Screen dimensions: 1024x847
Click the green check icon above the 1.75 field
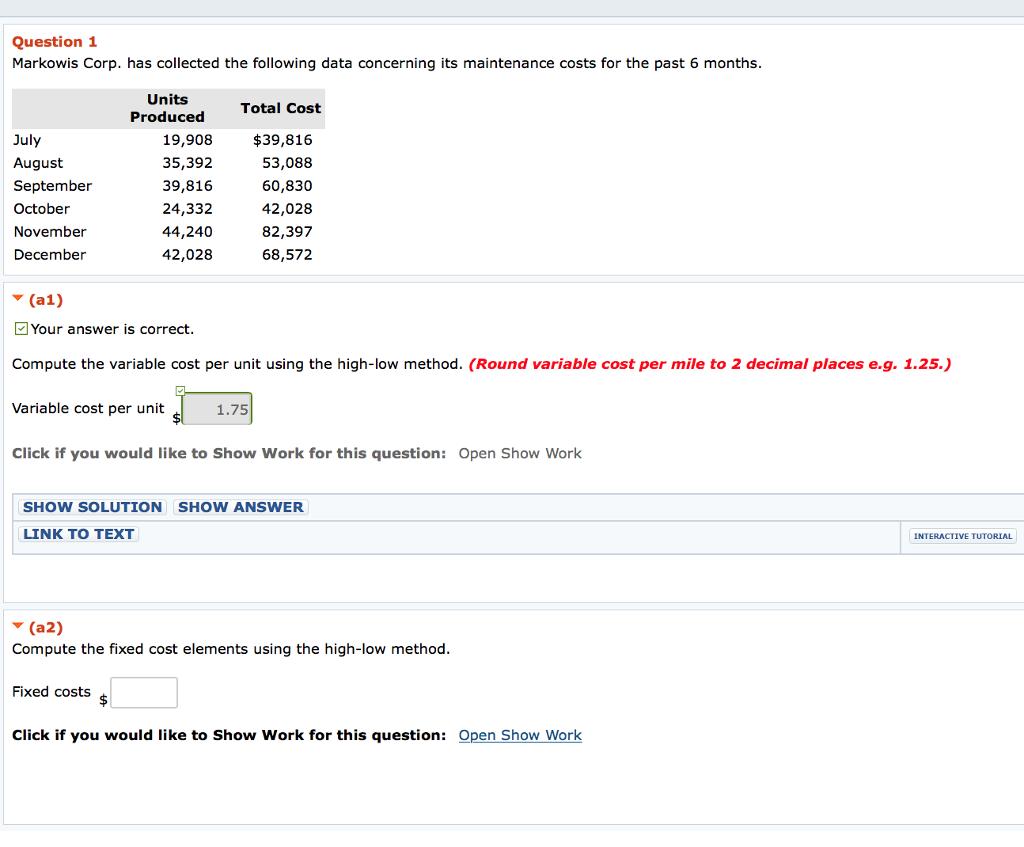180,389
